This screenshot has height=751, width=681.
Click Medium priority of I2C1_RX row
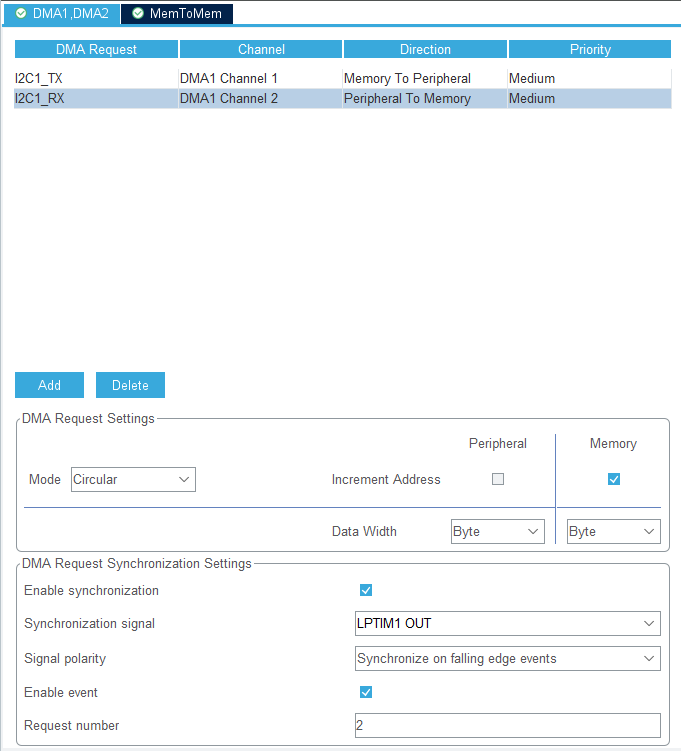[590, 99]
